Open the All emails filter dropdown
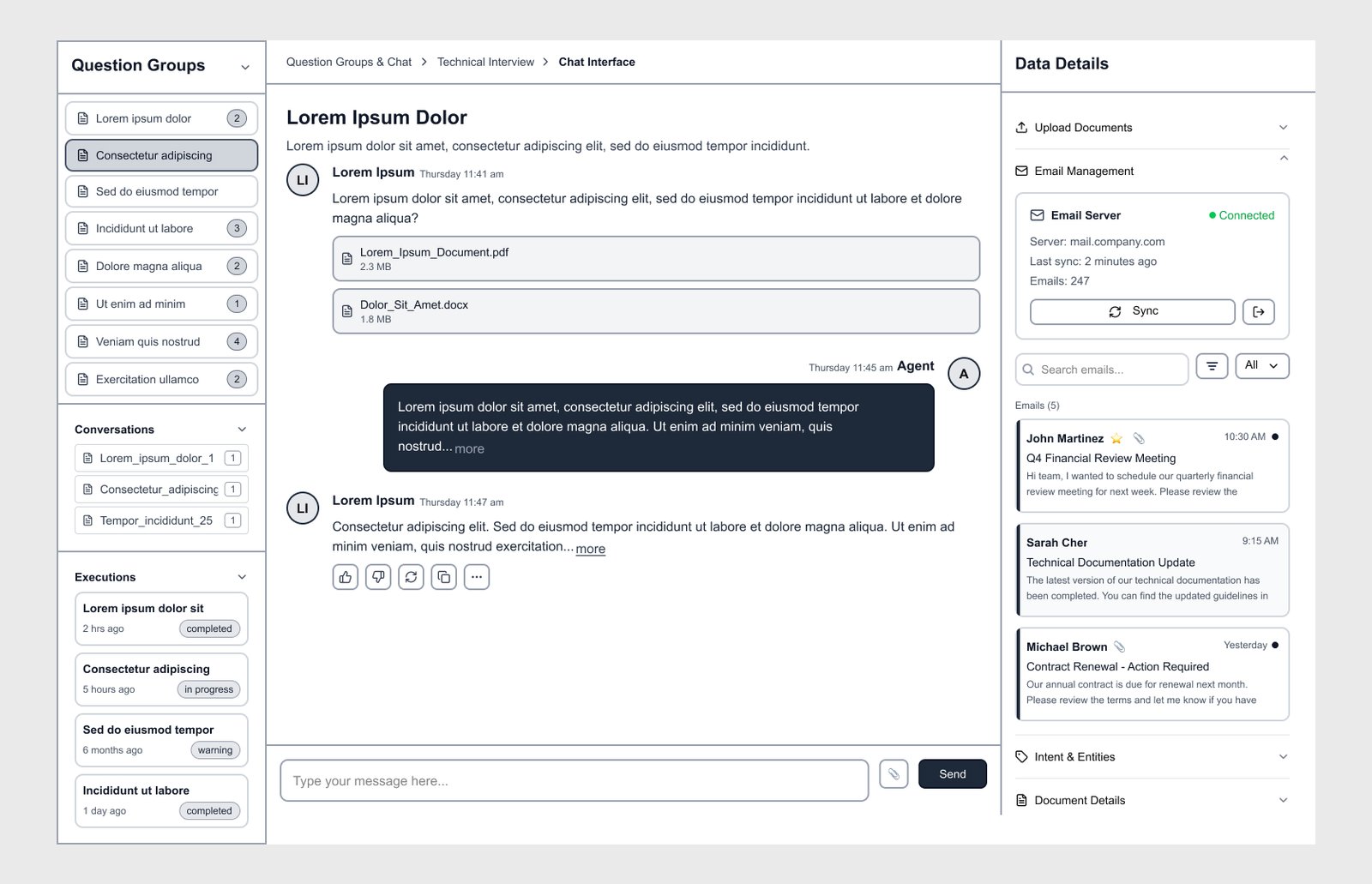Screen dimensions: 1372x884 (x=1261, y=366)
